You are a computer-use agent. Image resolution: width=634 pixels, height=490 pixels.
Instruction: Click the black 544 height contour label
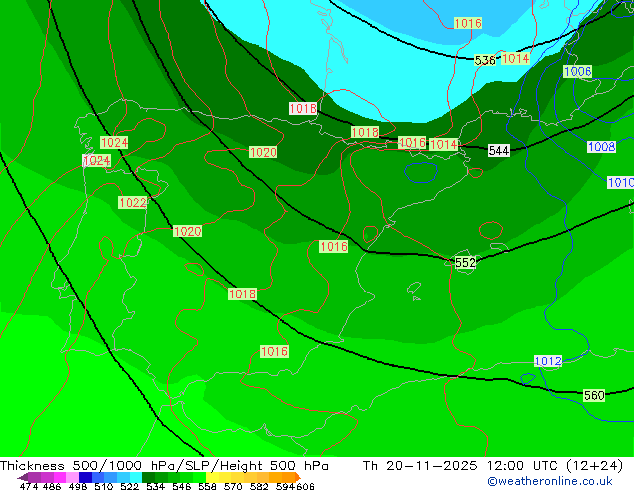pos(499,151)
